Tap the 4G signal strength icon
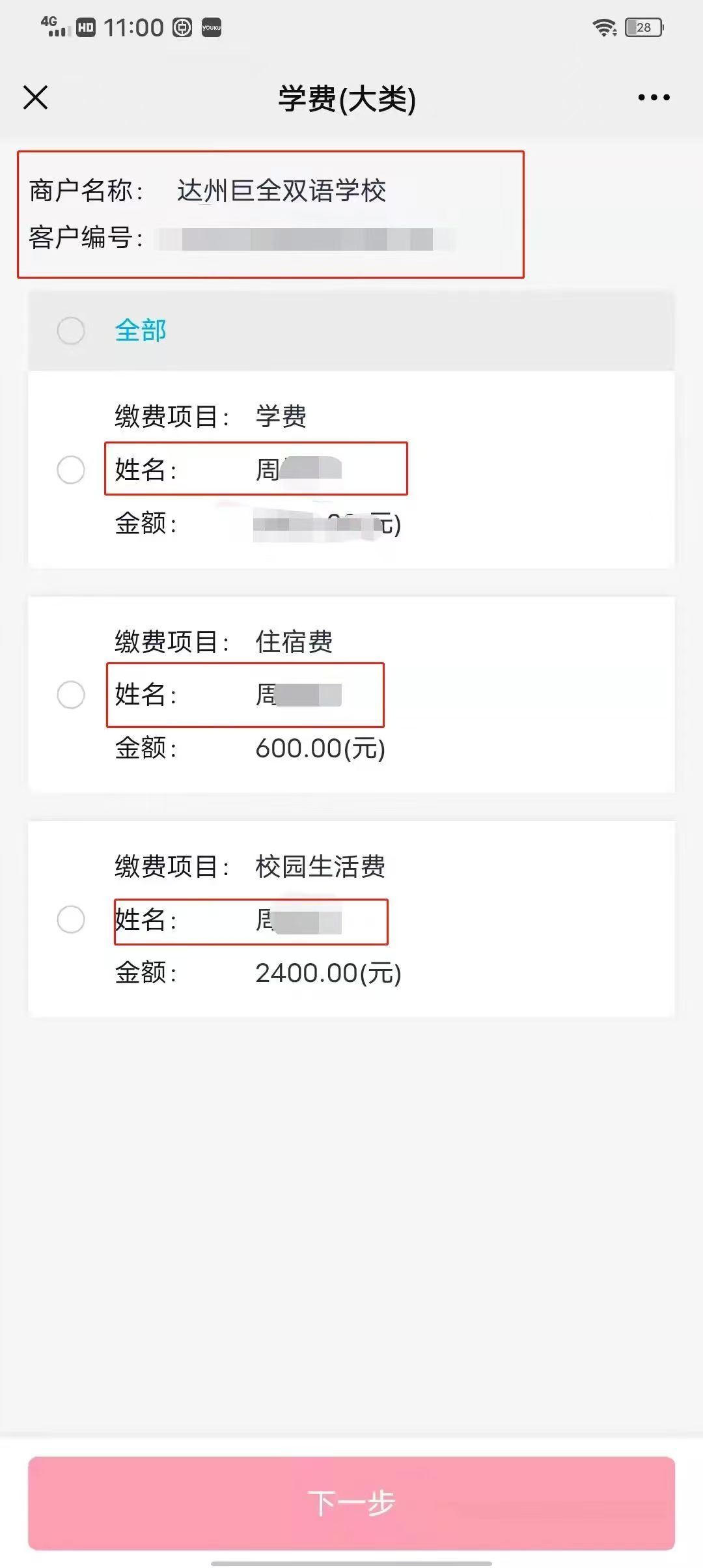The image size is (703, 1568). click(x=56, y=27)
